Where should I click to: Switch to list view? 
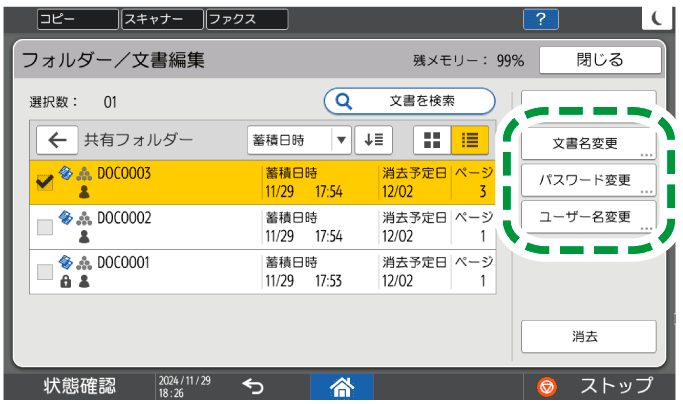(x=470, y=140)
